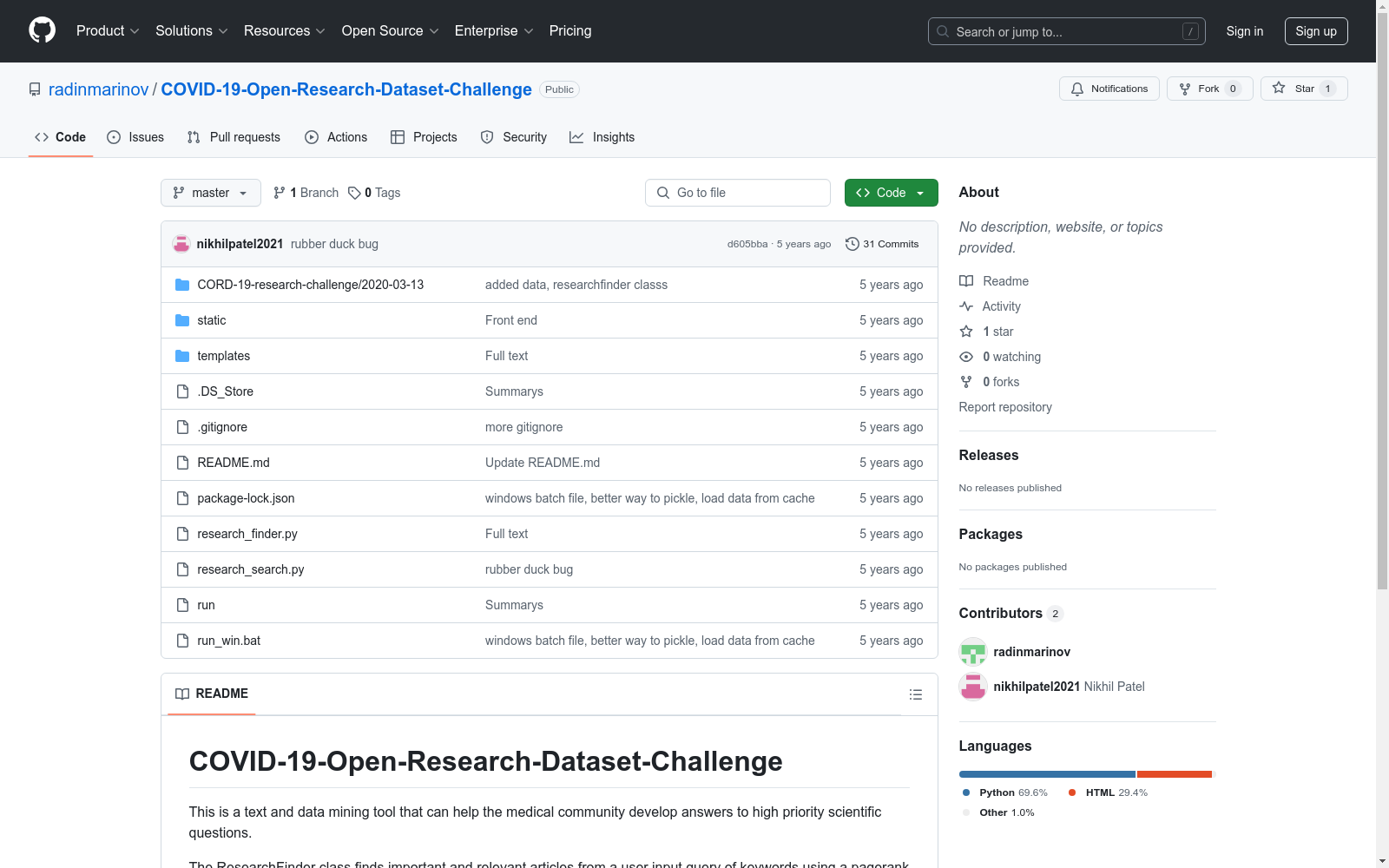Click the README outline list icon
Screen dimensions: 1389x868
915,694
